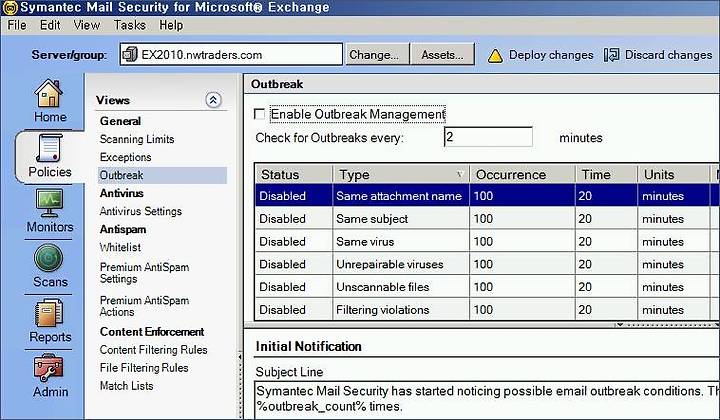Open the Tasks menu
This screenshot has height=420, width=720.
click(130, 25)
